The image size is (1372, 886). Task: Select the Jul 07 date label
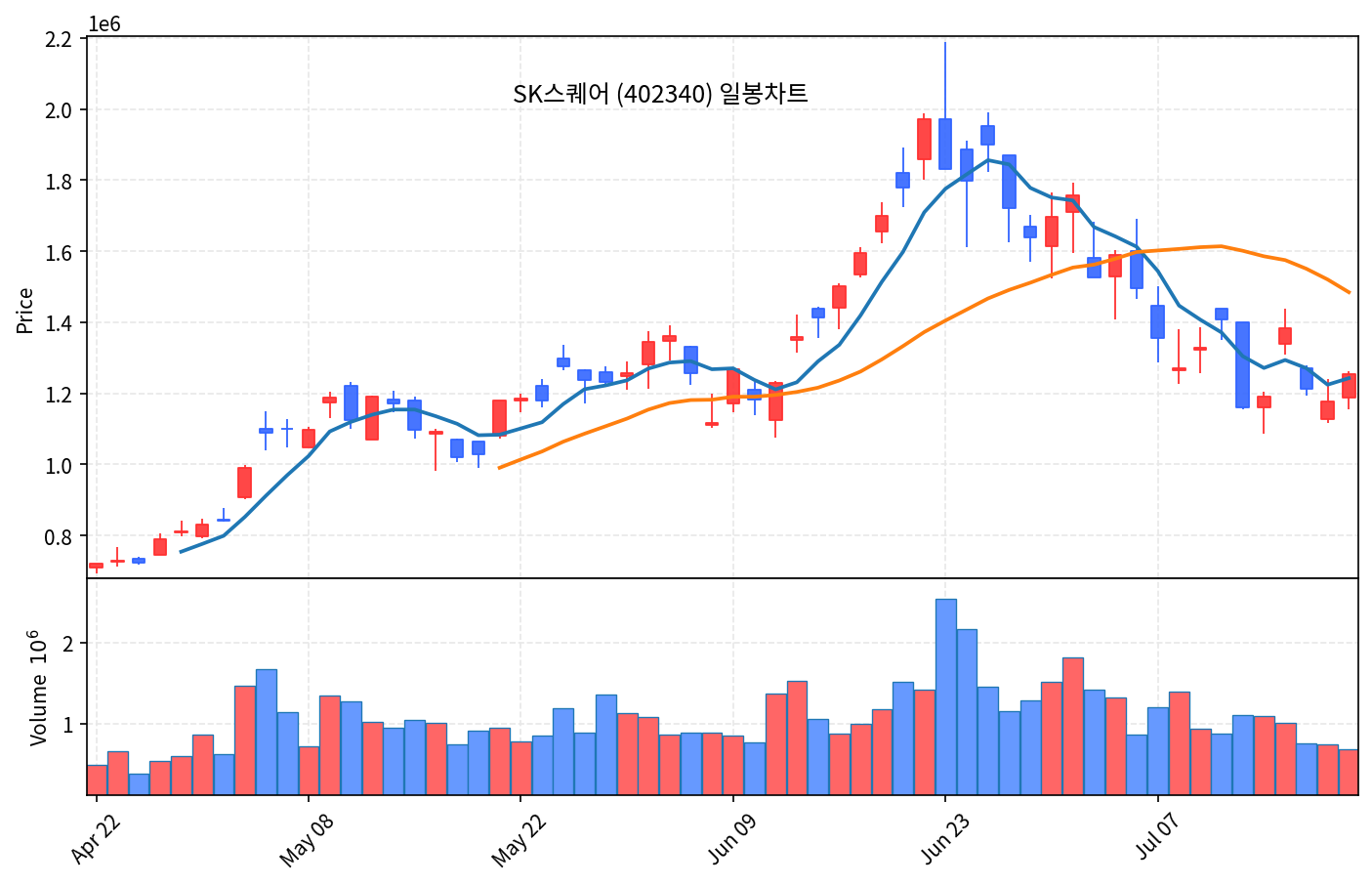click(1157, 836)
